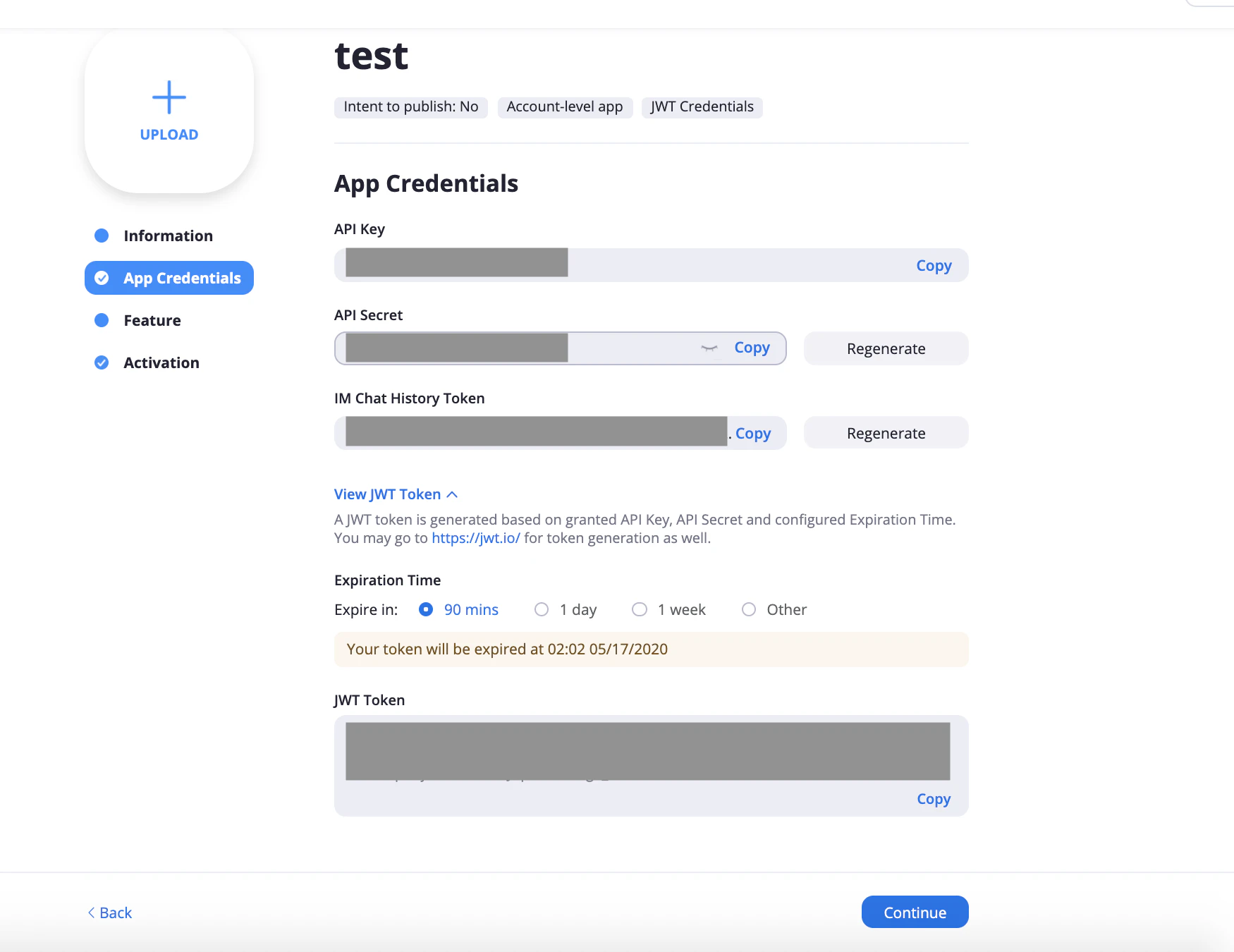Click the API Secret field
Viewport: 1234px width, 952px height.
pyautogui.click(x=561, y=348)
